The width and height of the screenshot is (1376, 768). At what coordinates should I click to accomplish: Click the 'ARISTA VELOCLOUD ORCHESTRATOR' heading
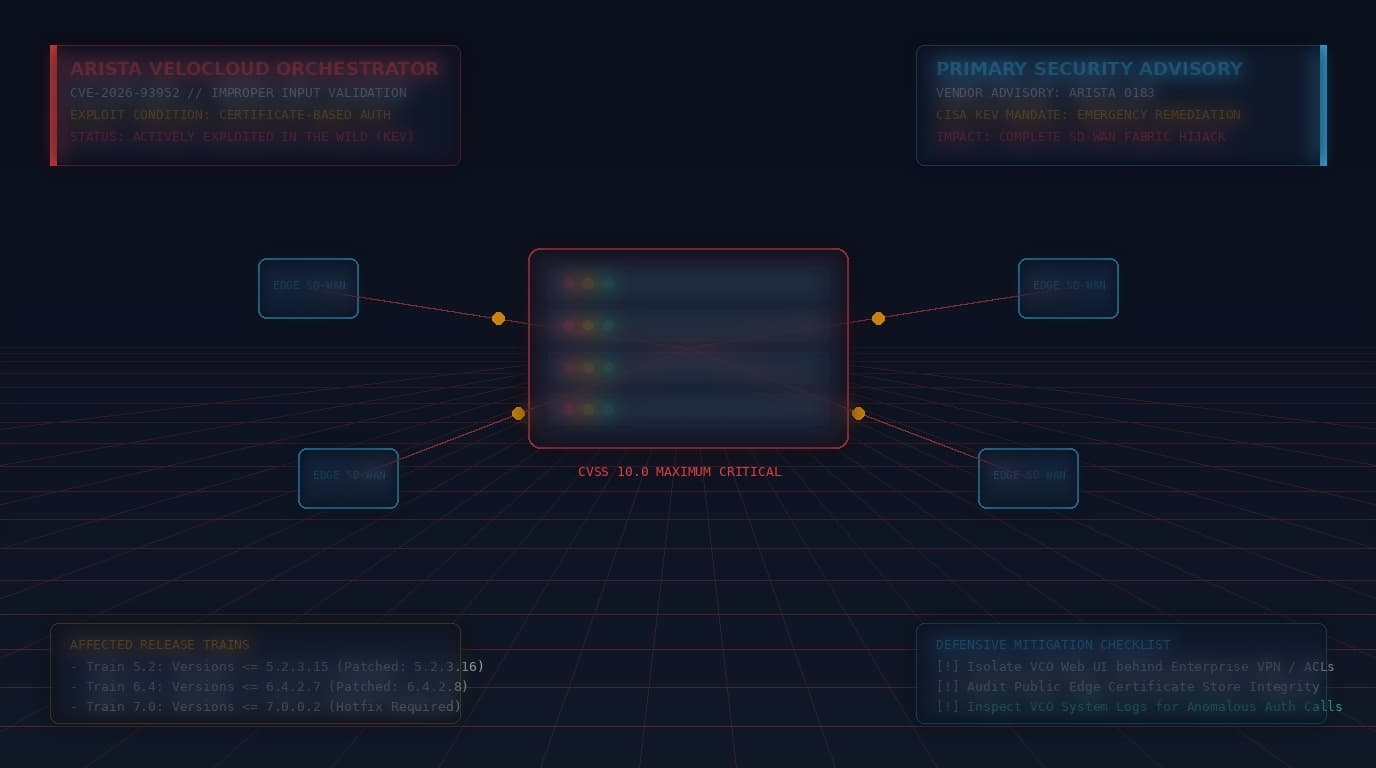pyautogui.click(x=254, y=69)
